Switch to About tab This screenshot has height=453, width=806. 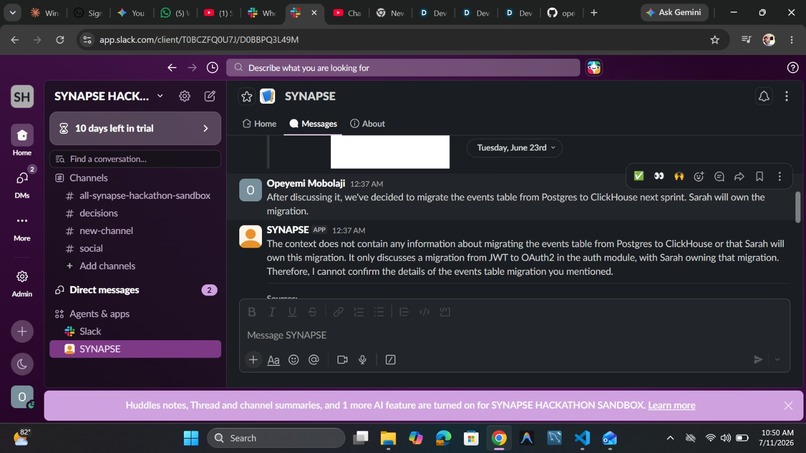click(368, 123)
